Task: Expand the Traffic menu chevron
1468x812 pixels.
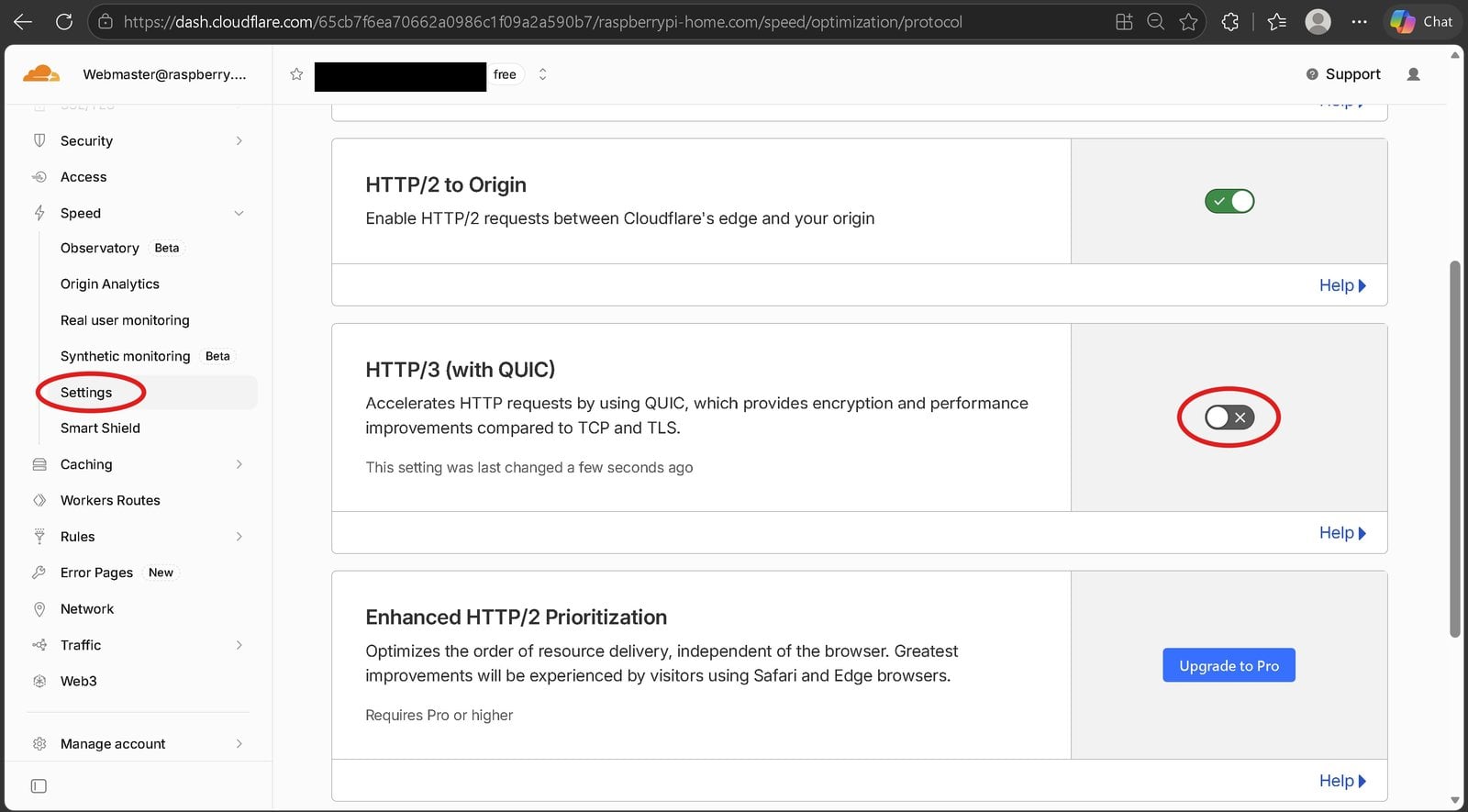Action: tap(239, 645)
